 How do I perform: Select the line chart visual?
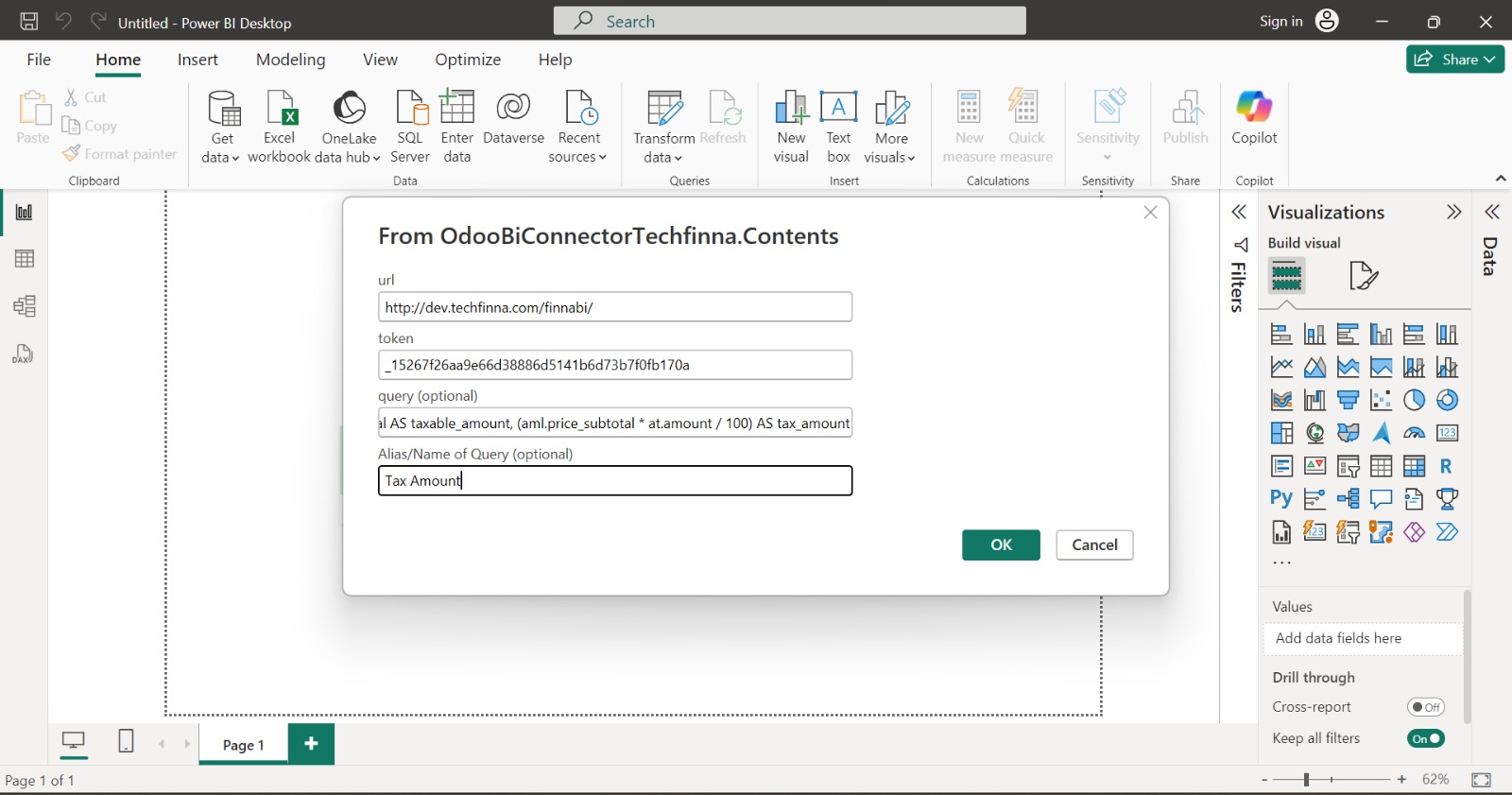tap(1281, 367)
